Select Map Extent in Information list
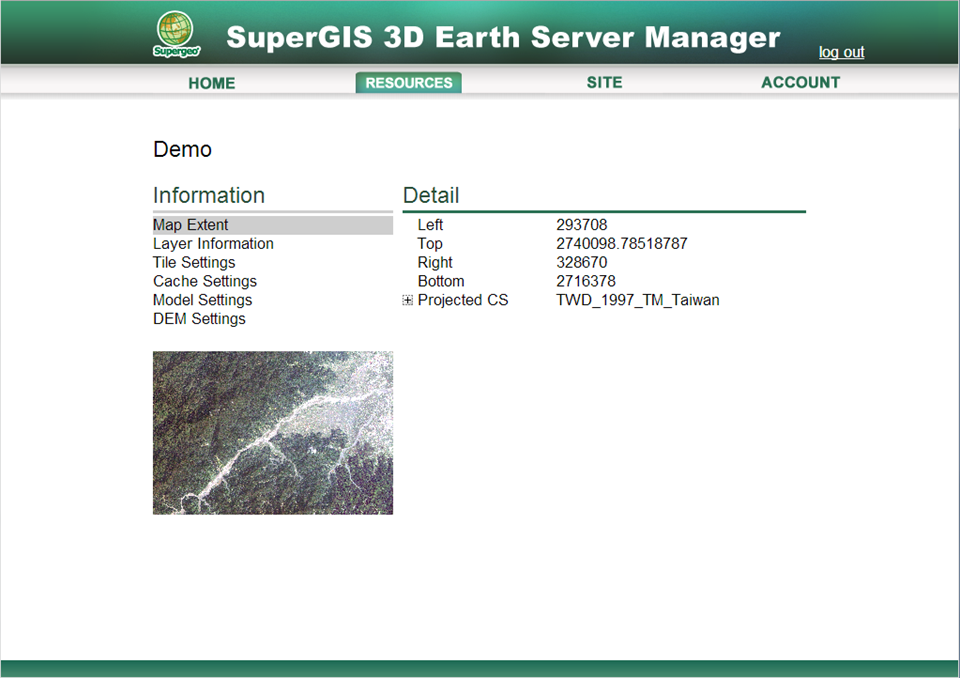The width and height of the screenshot is (960, 678). pyautogui.click(x=272, y=225)
